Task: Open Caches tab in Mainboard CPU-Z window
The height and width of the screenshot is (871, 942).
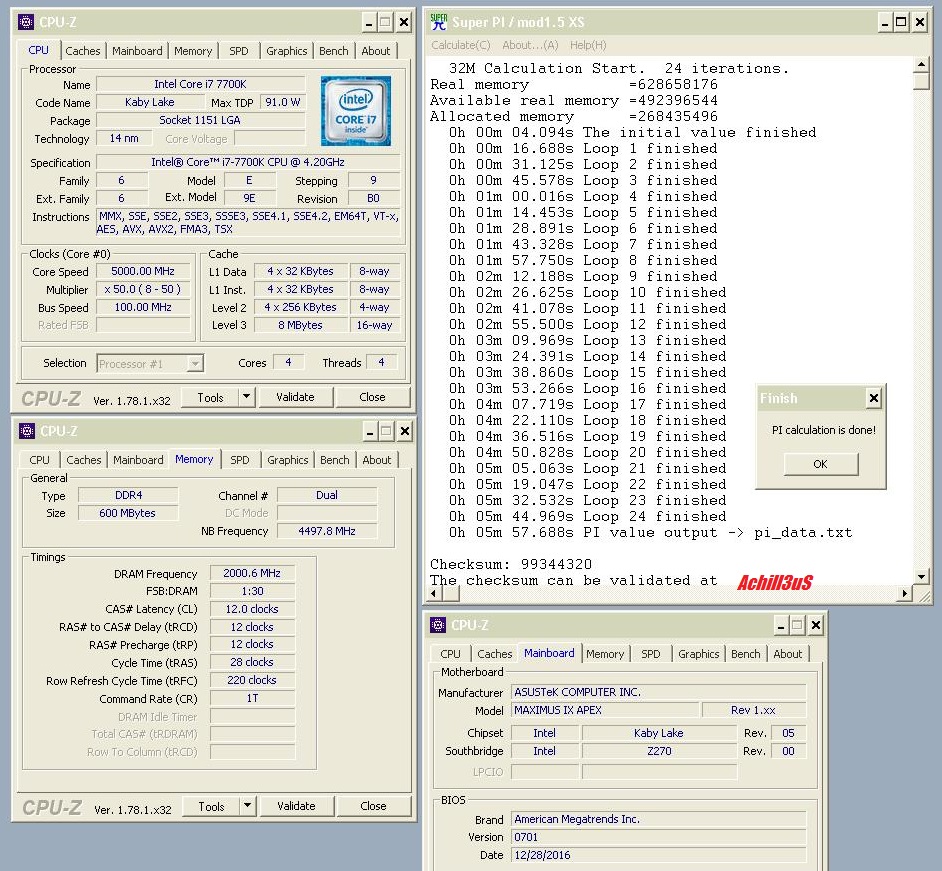Action: 494,654
